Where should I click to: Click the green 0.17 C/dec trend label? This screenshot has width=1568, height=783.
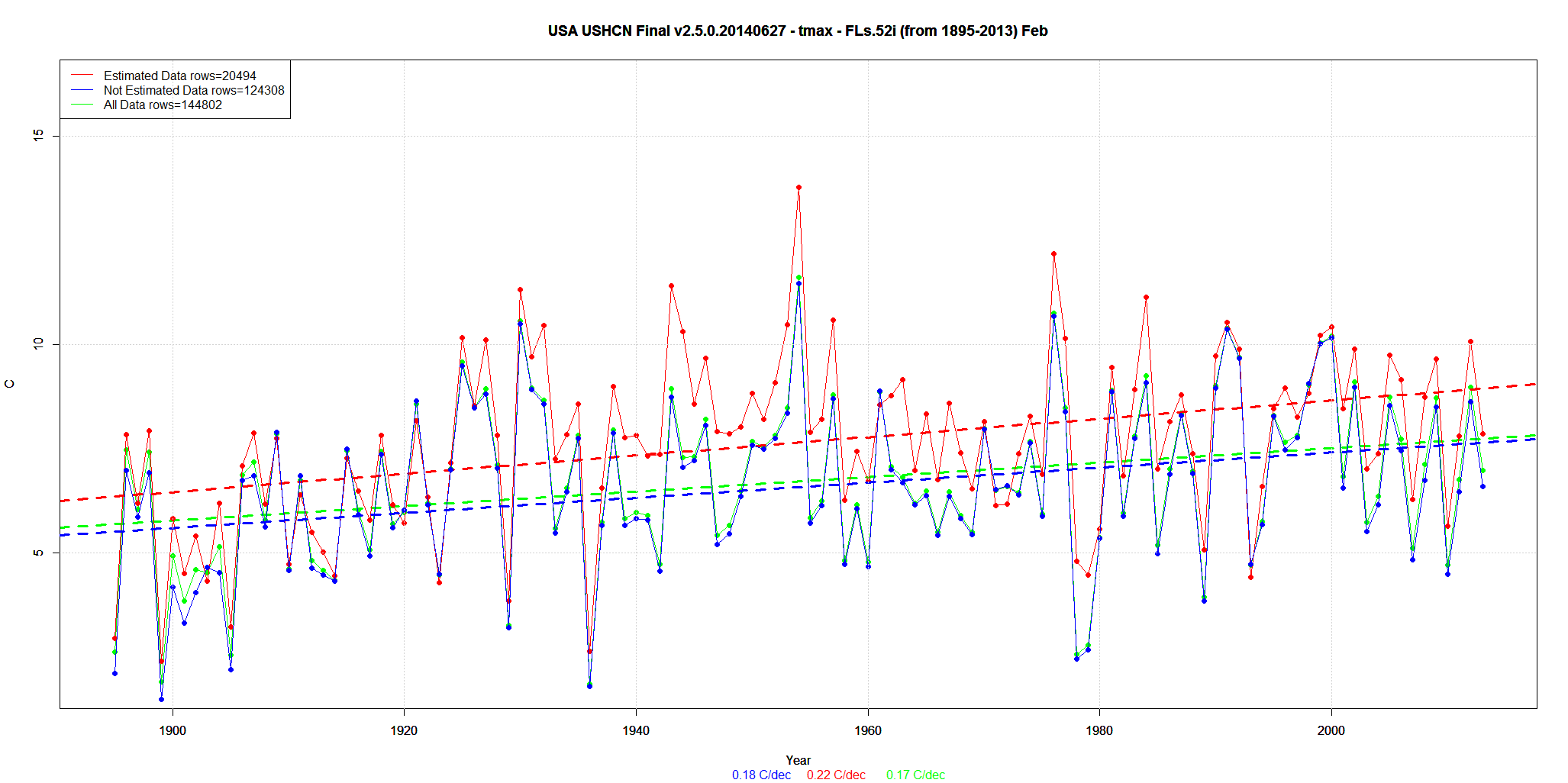coord(915,775)
